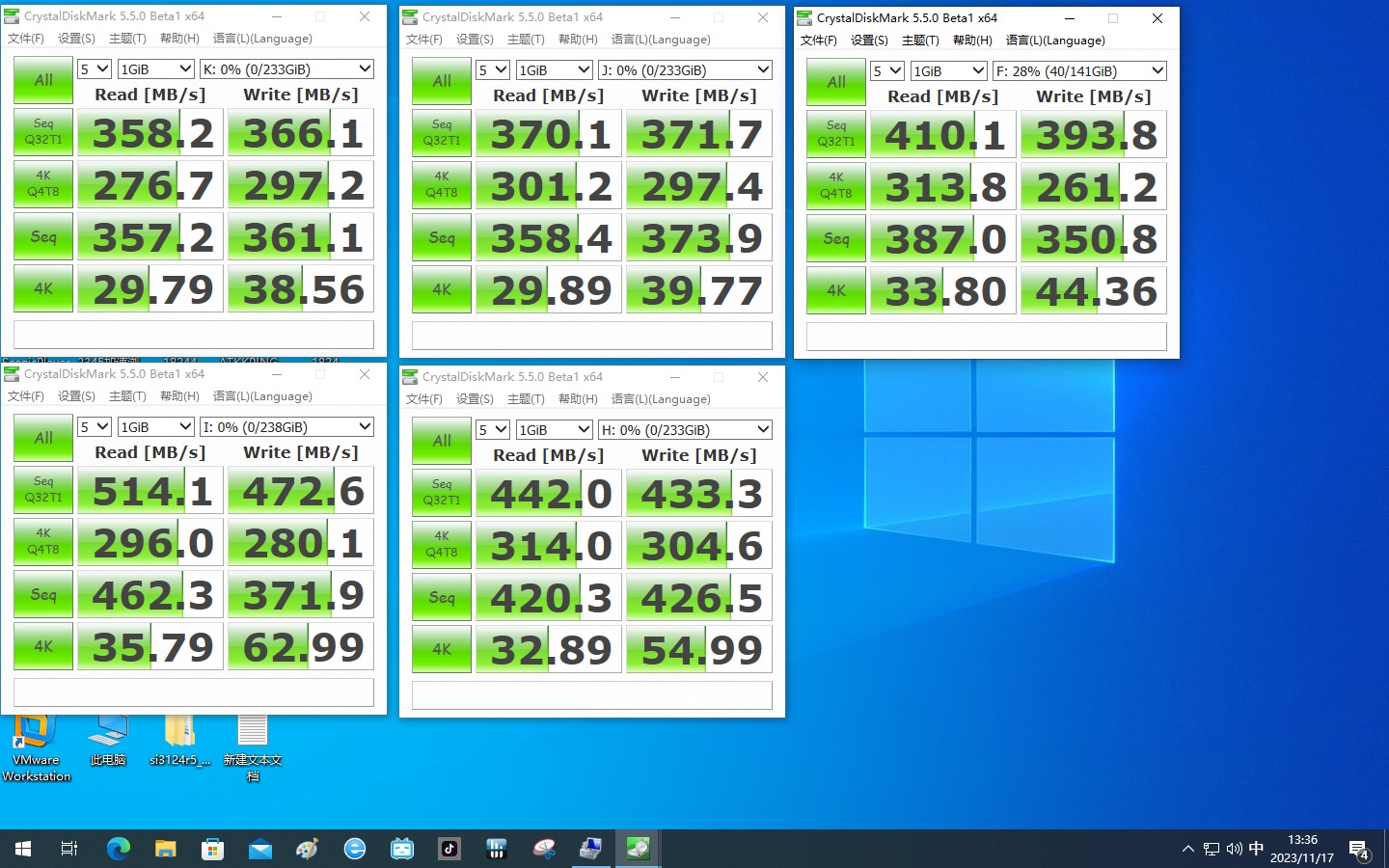
Task: Click comment text box in J: drive window
Action: click(x=591, y=336)
